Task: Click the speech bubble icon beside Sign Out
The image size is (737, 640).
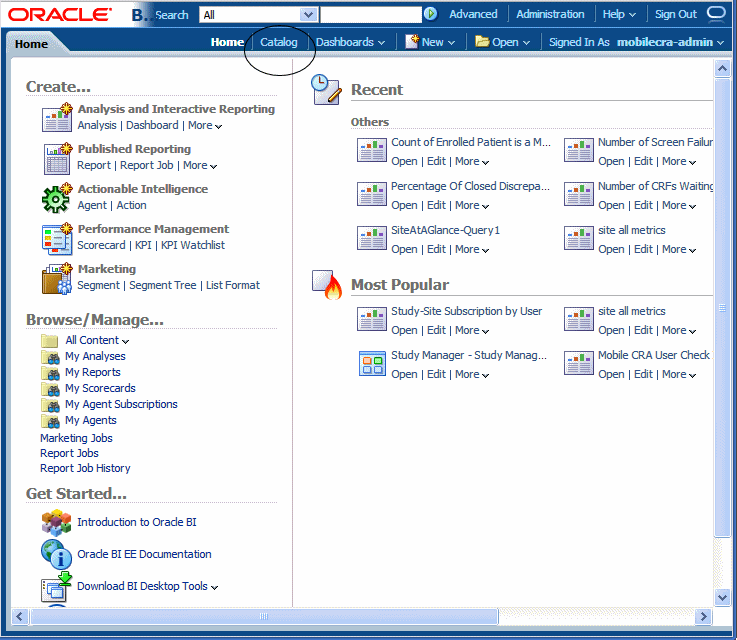Action: [716, 14]
